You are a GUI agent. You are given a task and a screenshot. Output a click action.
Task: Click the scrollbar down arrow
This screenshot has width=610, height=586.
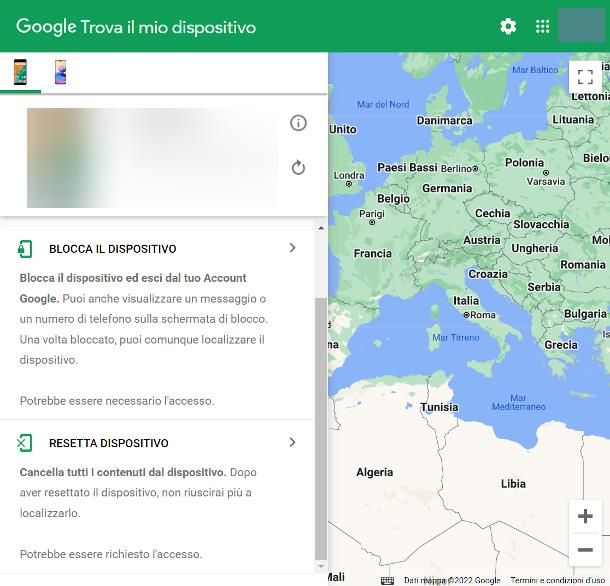321,566
